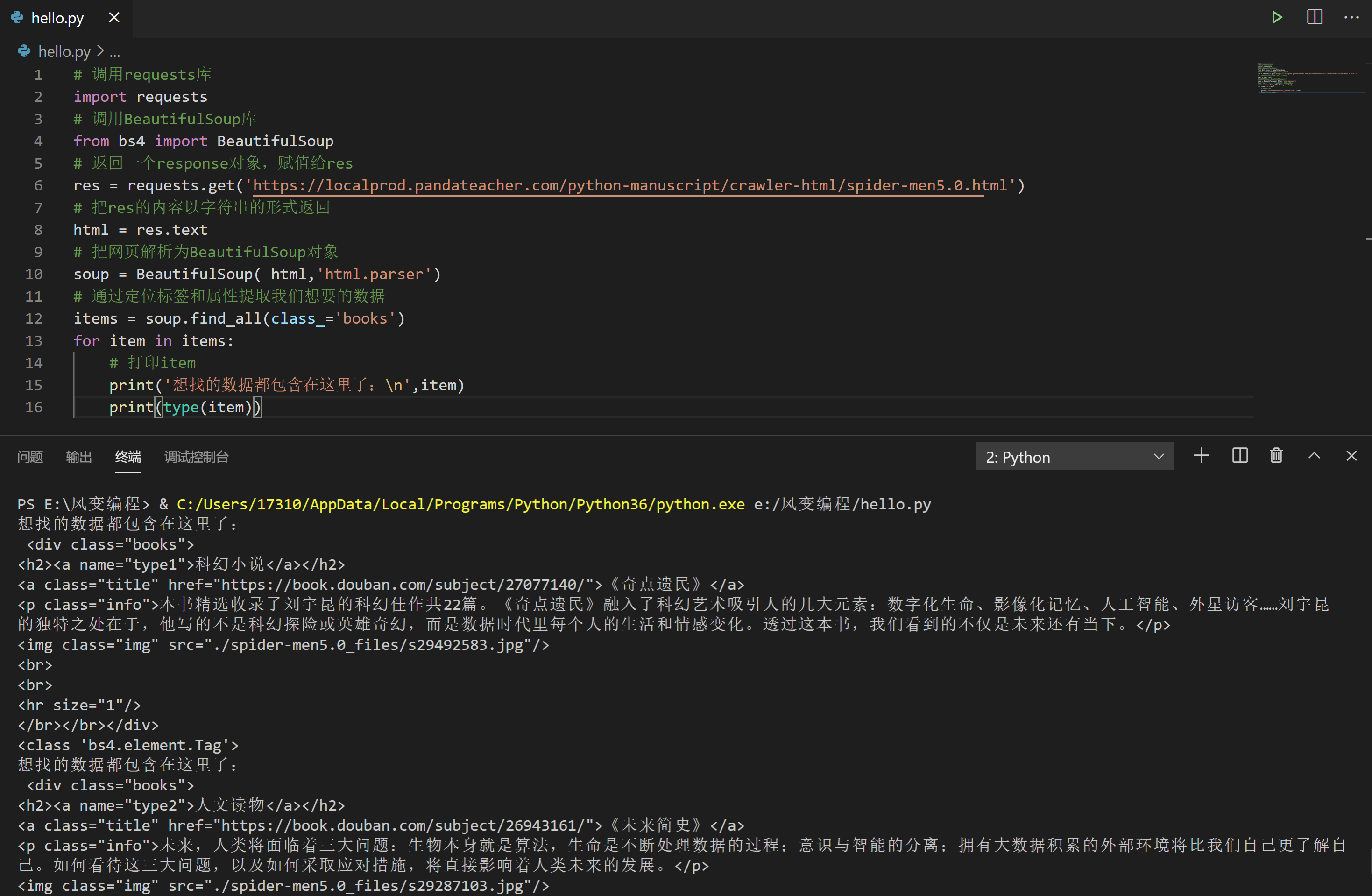This screenshot has width=1372, height=896.
Task: Click the 'for item in items:' line
Action: [x=153, y=341]
